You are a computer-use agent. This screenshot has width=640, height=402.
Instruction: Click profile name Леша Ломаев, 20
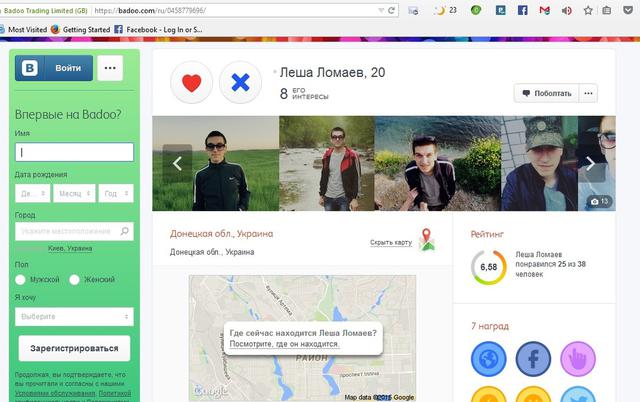332,72
